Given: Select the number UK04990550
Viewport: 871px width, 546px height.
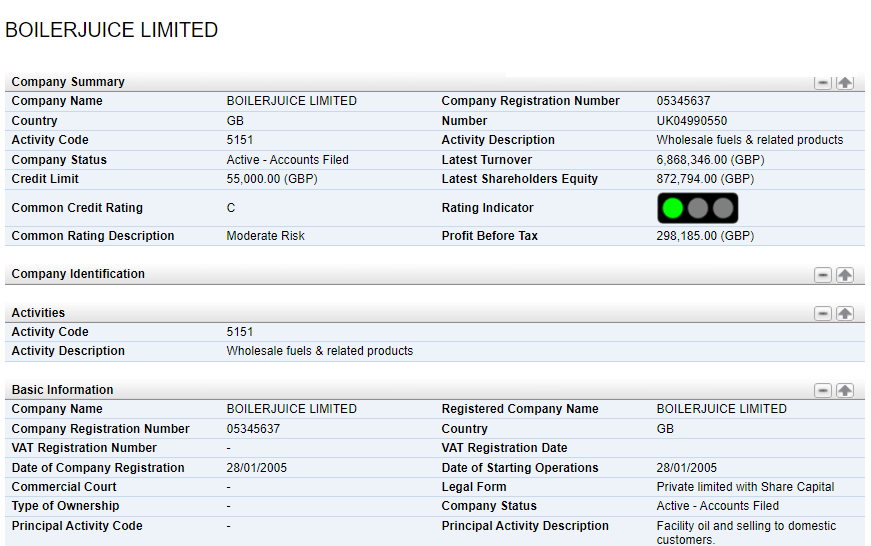Looking at the screenshot, I should (692, 121).
